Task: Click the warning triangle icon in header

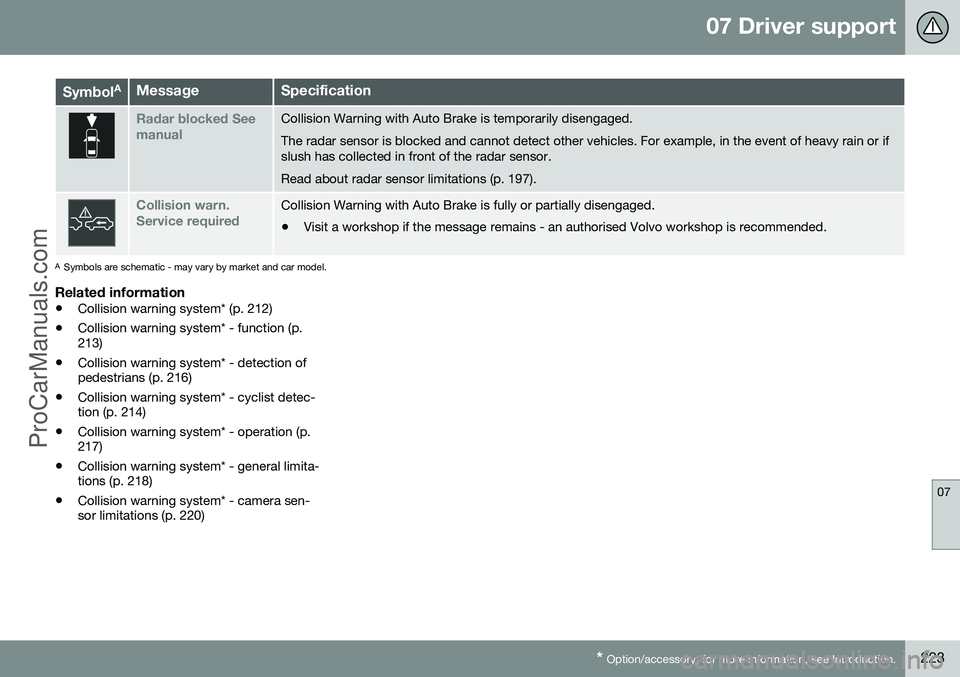Action: (933, 27)
